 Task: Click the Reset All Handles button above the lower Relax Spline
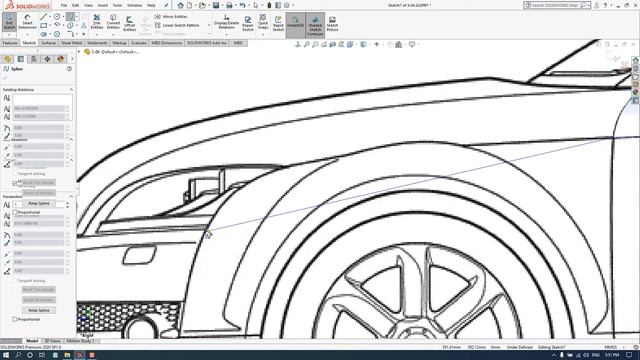pyautogui.click(x=39, y=300)
